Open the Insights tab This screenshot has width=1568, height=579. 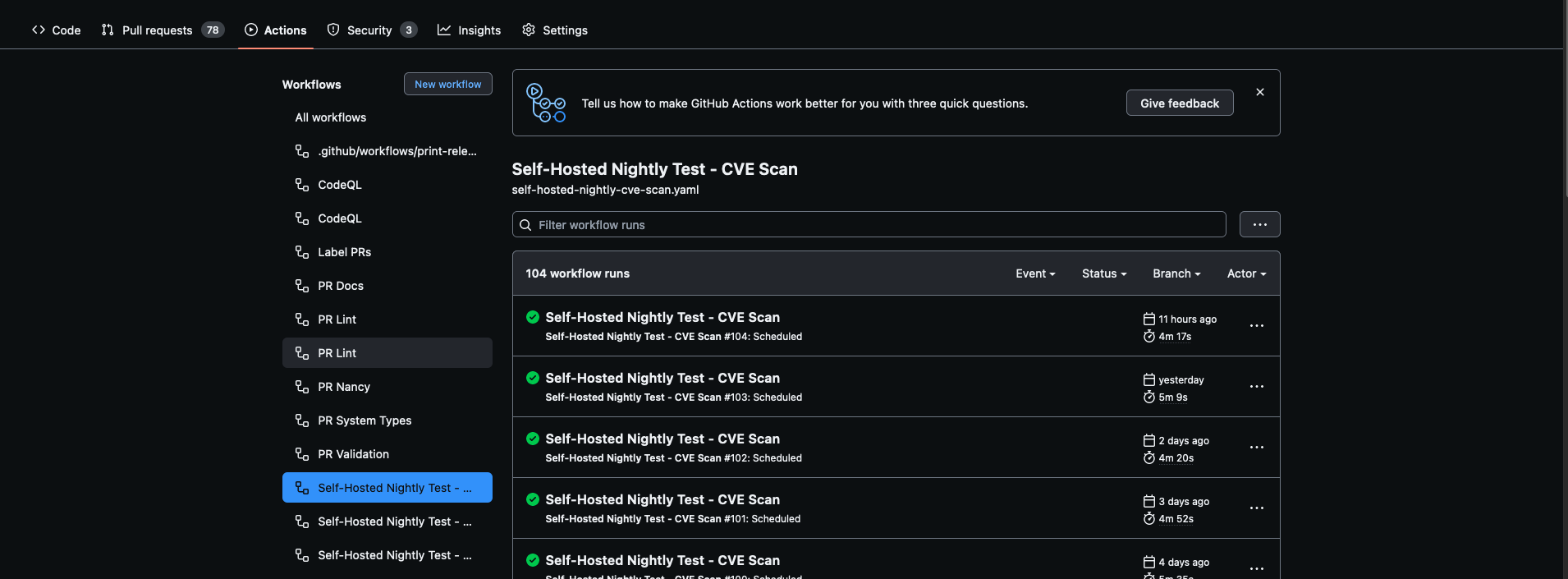pos(469,30)
